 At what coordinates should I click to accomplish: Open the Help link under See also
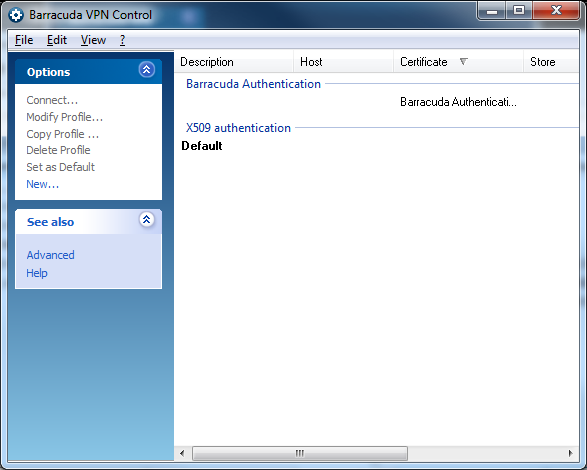[x=37, y=273]
